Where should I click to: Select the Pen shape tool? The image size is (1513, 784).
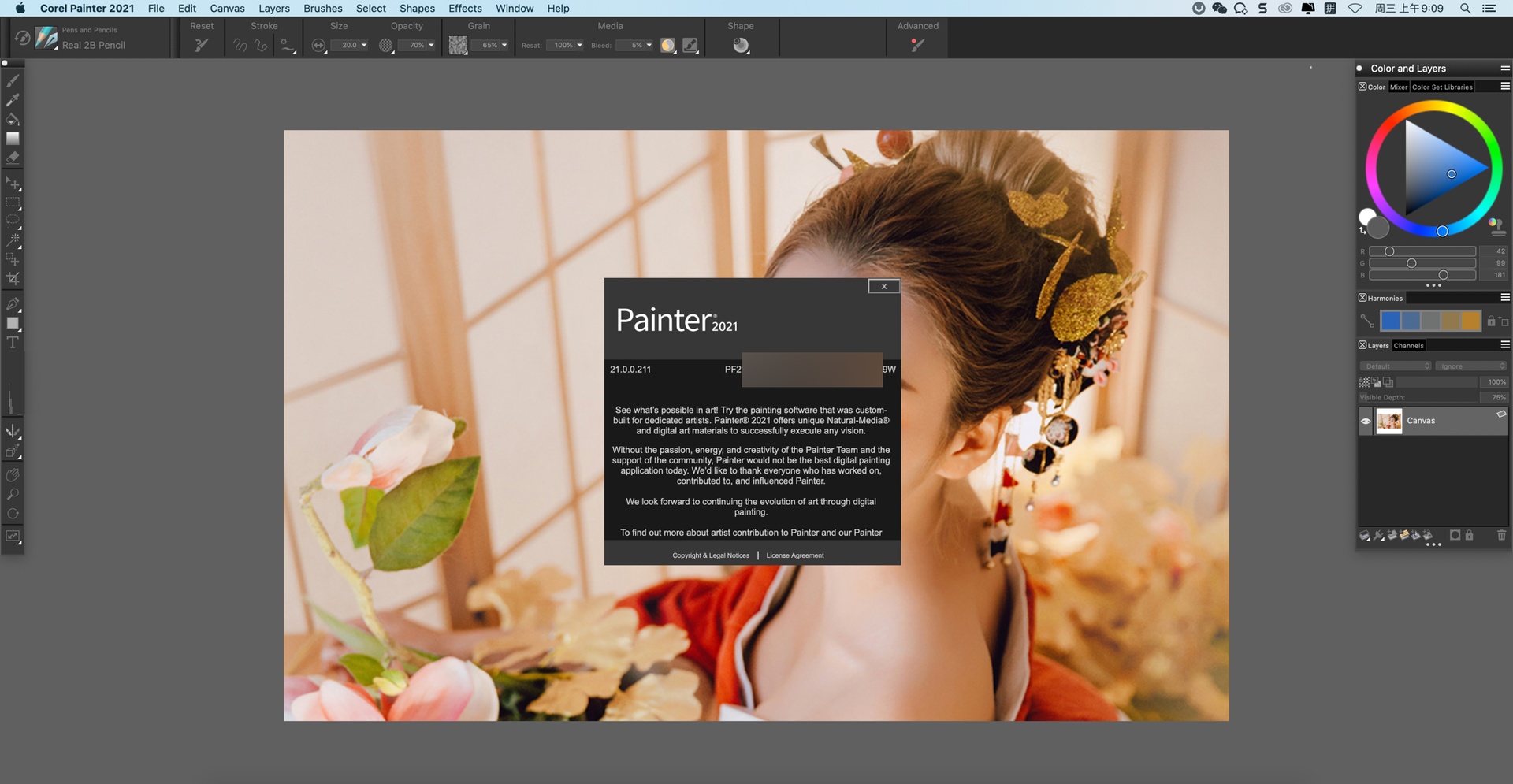[x=13, y=303]
